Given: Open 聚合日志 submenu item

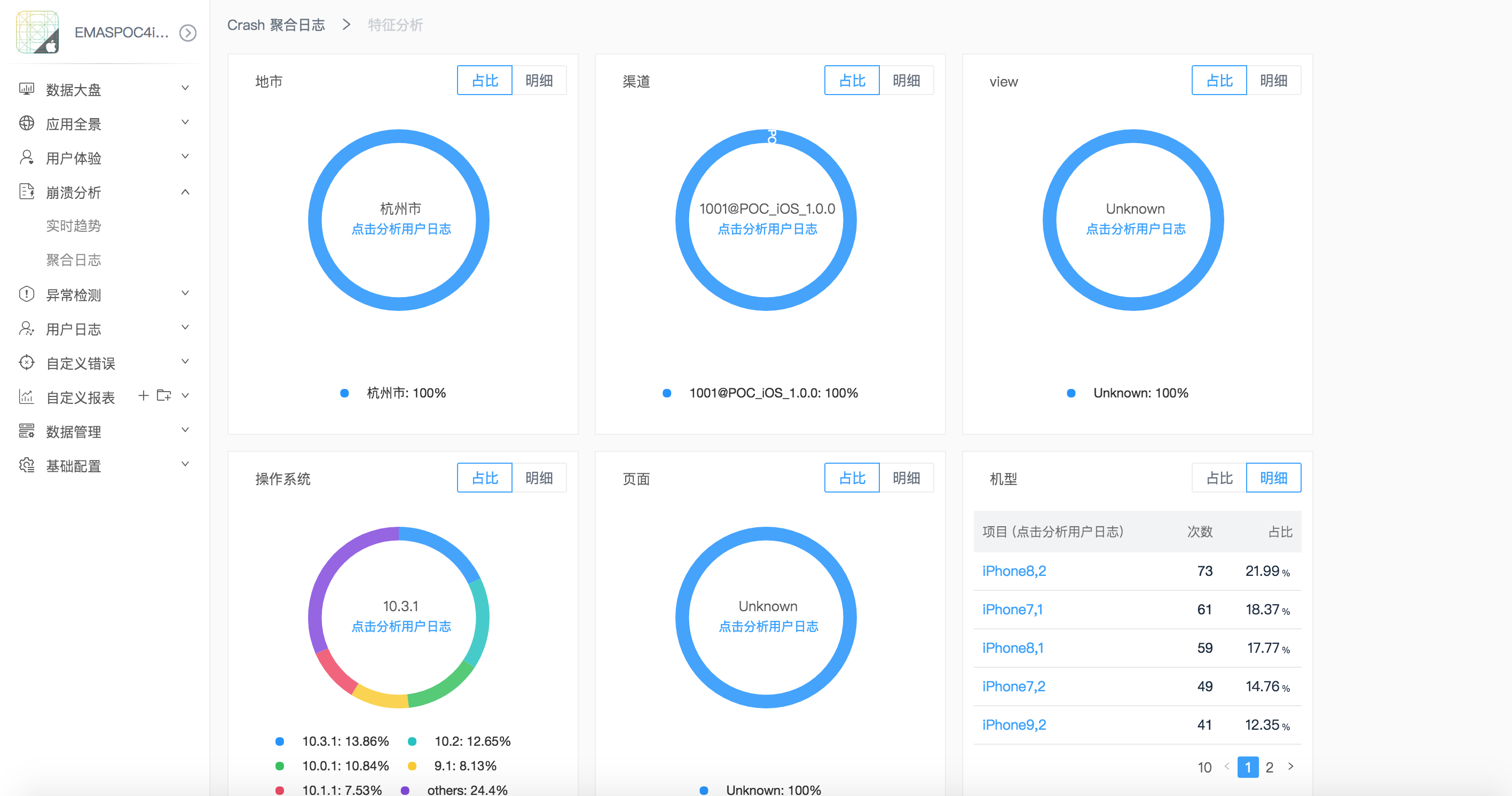Looking at the screenshot, I should (x=73, y=260).
